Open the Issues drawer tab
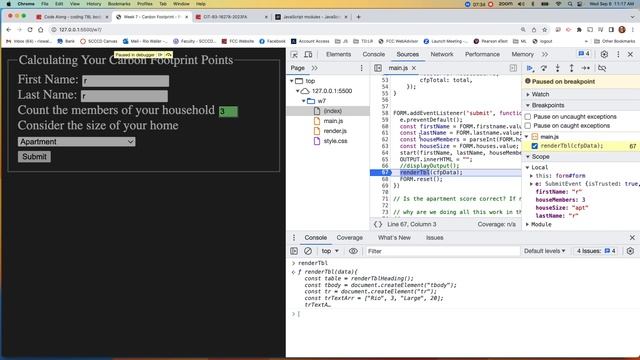640x360 pixels. (x=434, y=238)
